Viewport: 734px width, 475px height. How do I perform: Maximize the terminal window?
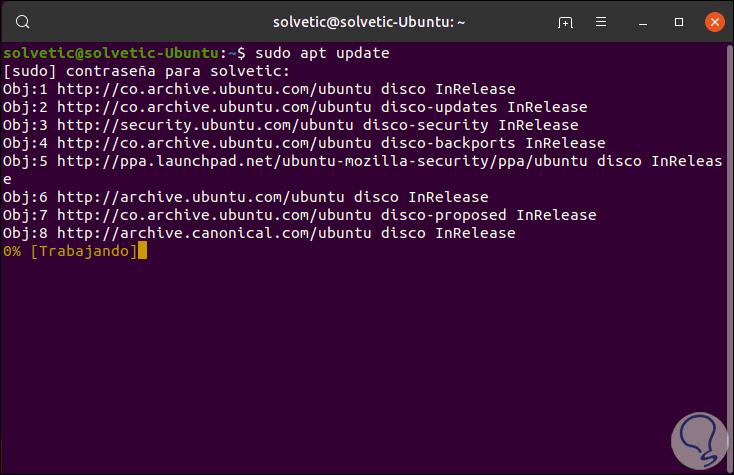[680, 21]
